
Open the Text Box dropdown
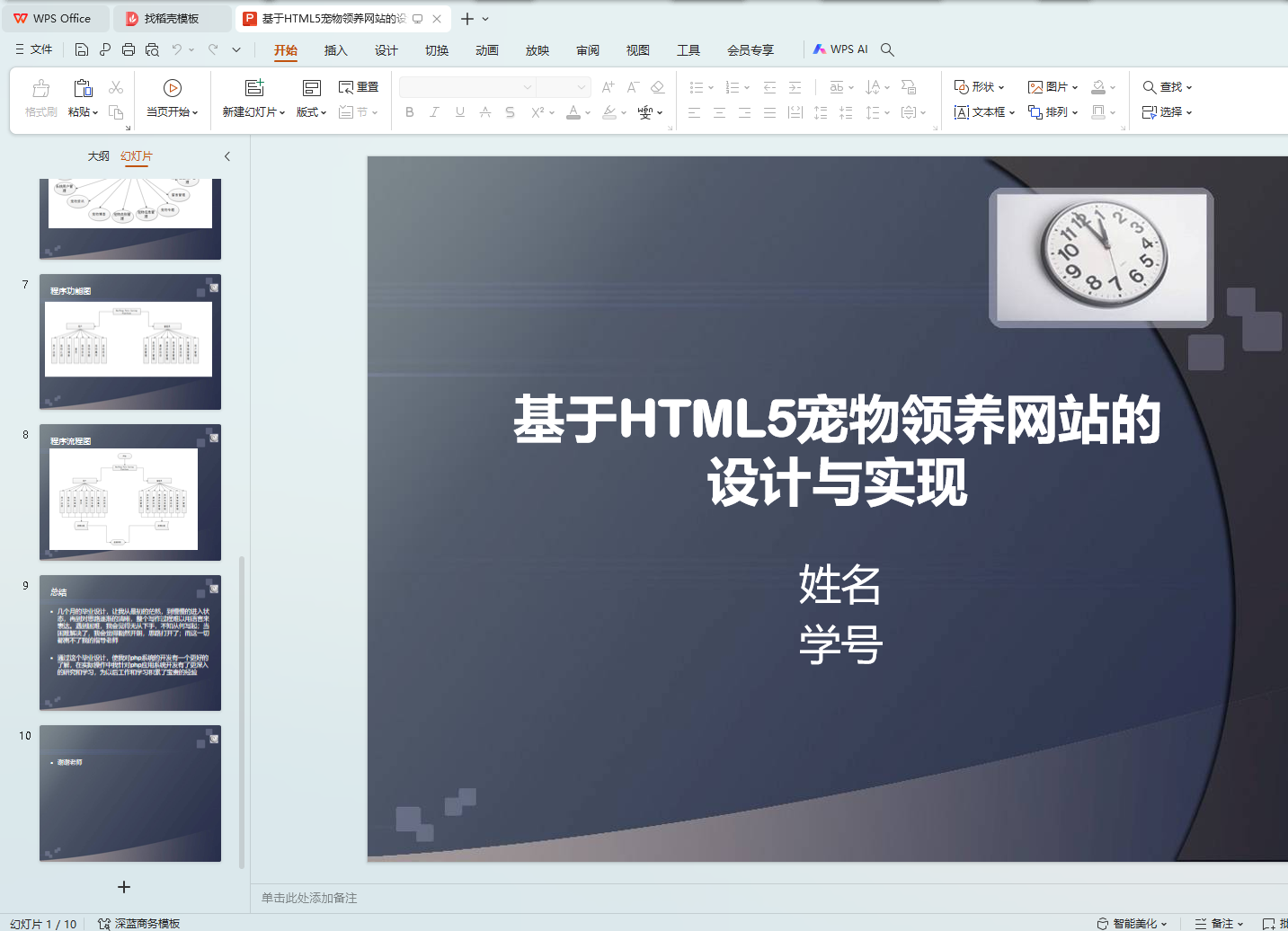click(984, 112)
